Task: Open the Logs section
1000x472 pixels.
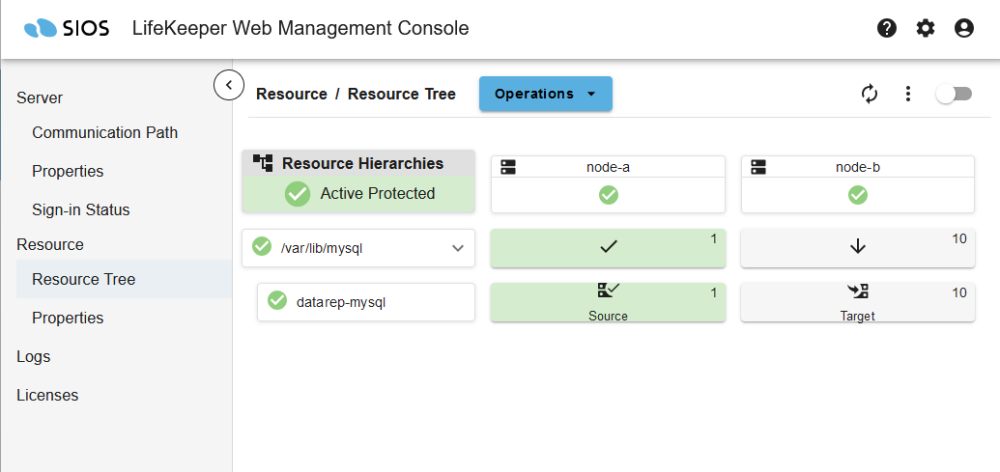Action: coord(33,356)
